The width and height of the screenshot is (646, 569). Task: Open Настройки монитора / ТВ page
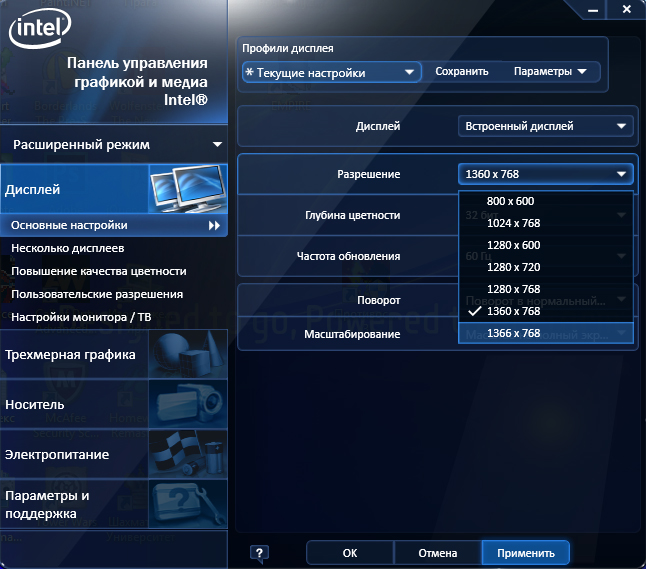pyautogui.click(x=81, y=317)
